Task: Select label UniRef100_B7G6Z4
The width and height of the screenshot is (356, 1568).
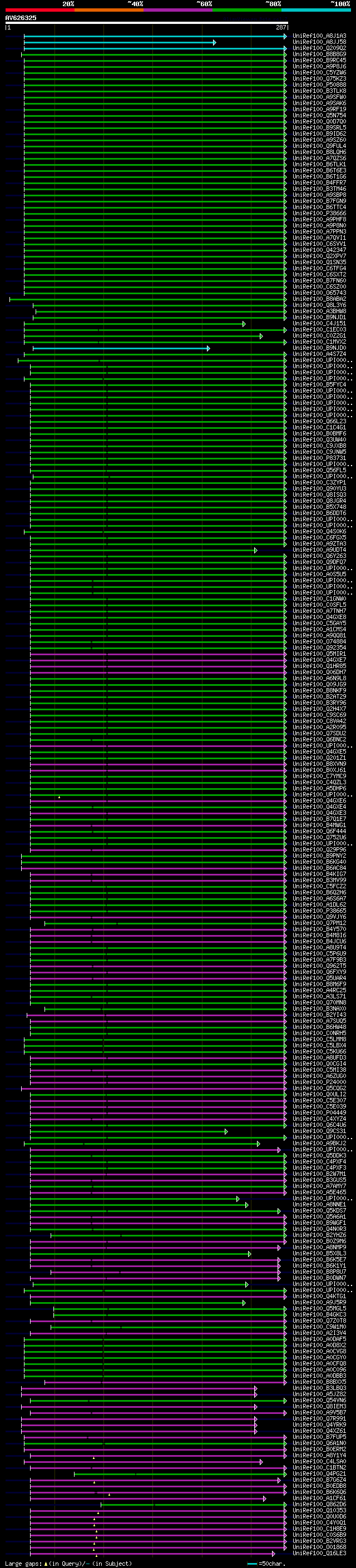Action: click(x=319, y=1480)
